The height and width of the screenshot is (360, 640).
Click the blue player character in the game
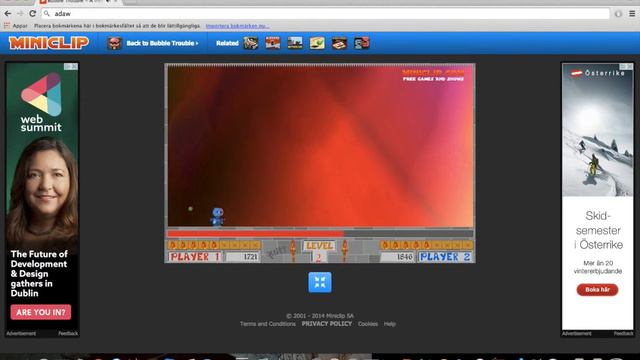(217, 216)
